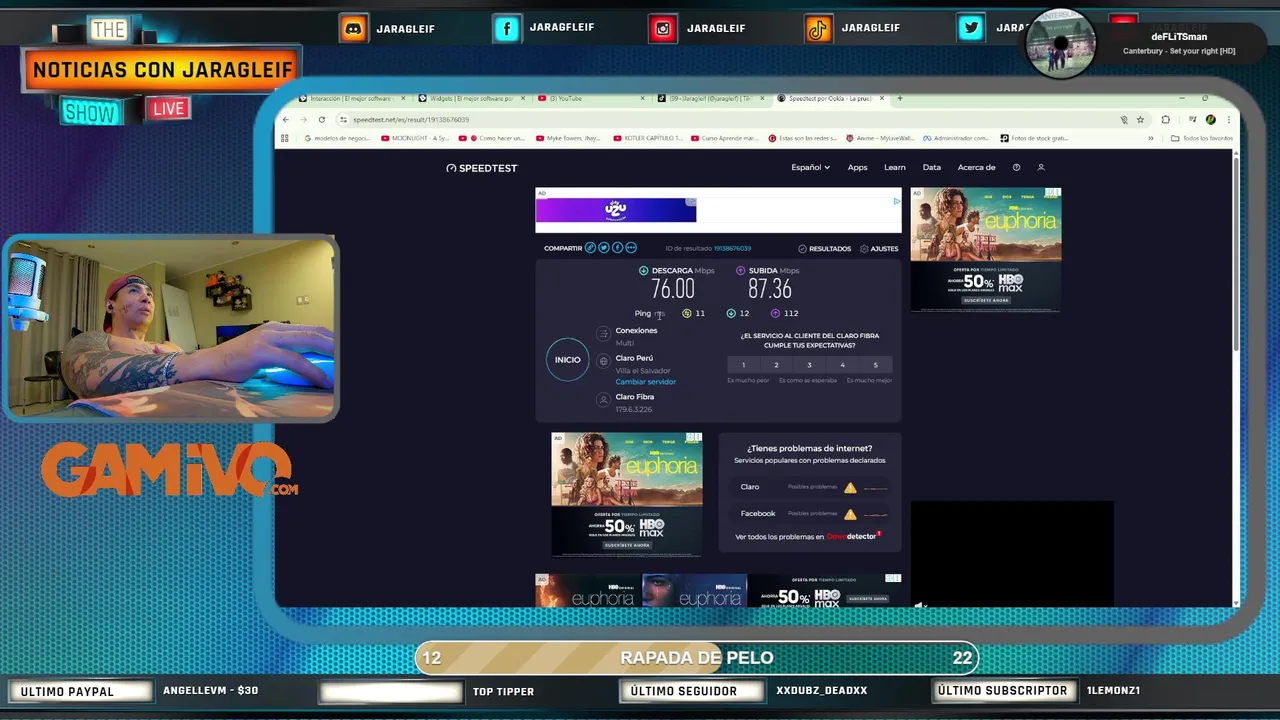Click the download ping icon showing 12
Image resolution: width=1280 pixels, height=720 pixels.
click(731, 313)
